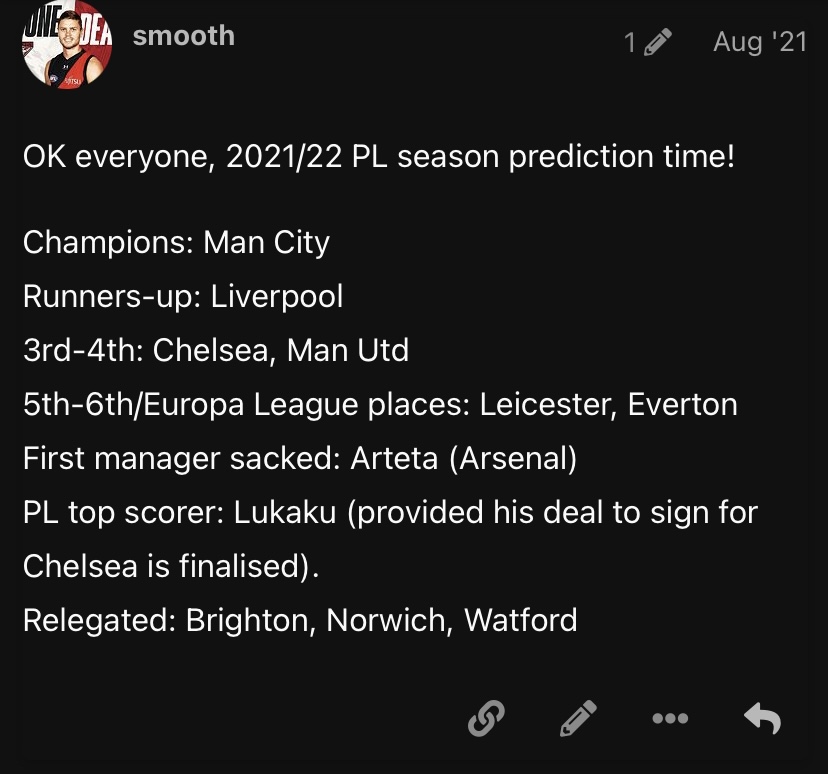Viewport: 828px width, 774px height.
Task: Click the opening season prediction time sentence
Action: click(378, 158)
